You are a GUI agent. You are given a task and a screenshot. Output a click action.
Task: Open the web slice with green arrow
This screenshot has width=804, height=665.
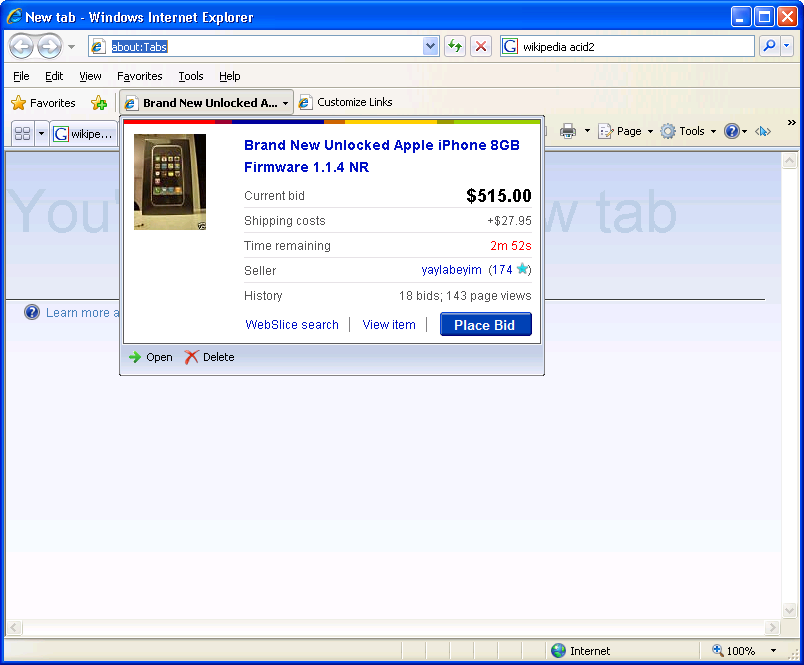[x=150, y=357]
